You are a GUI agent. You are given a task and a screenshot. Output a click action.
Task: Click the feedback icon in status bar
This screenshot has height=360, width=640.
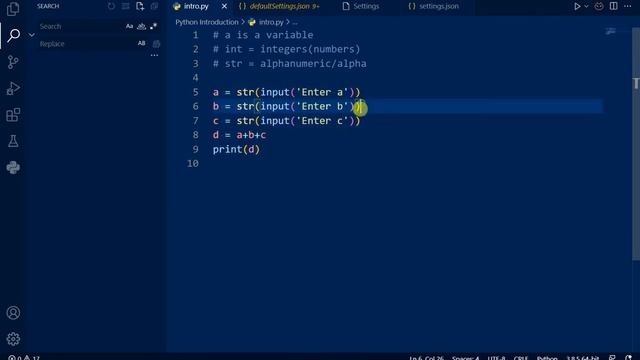pyautogui.click(x=612, y=358)
